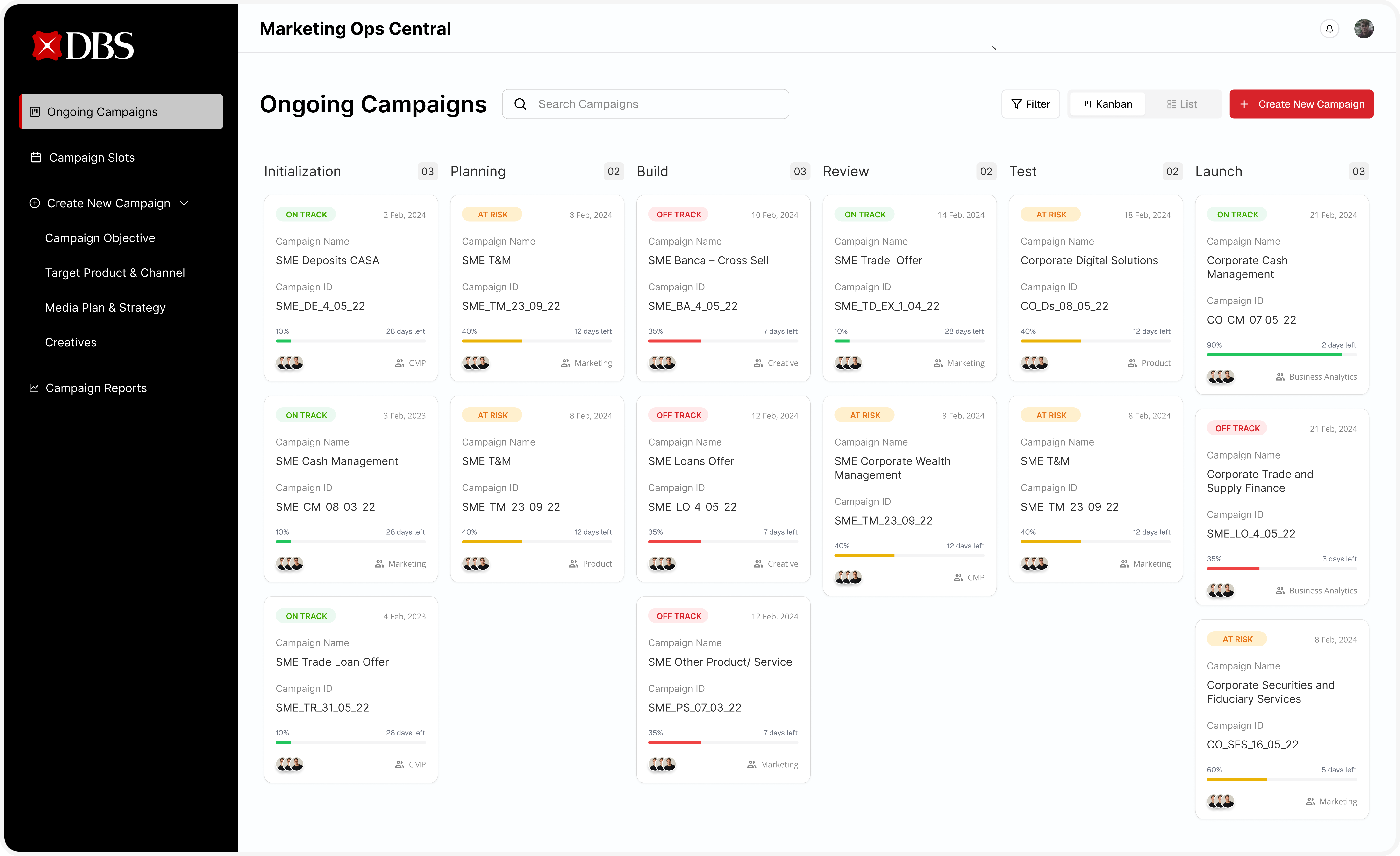The height and width of the screenshot is (856, 1400).
Task: Click member avatars on SME Deposits CASA card
Action: point(290,363)
